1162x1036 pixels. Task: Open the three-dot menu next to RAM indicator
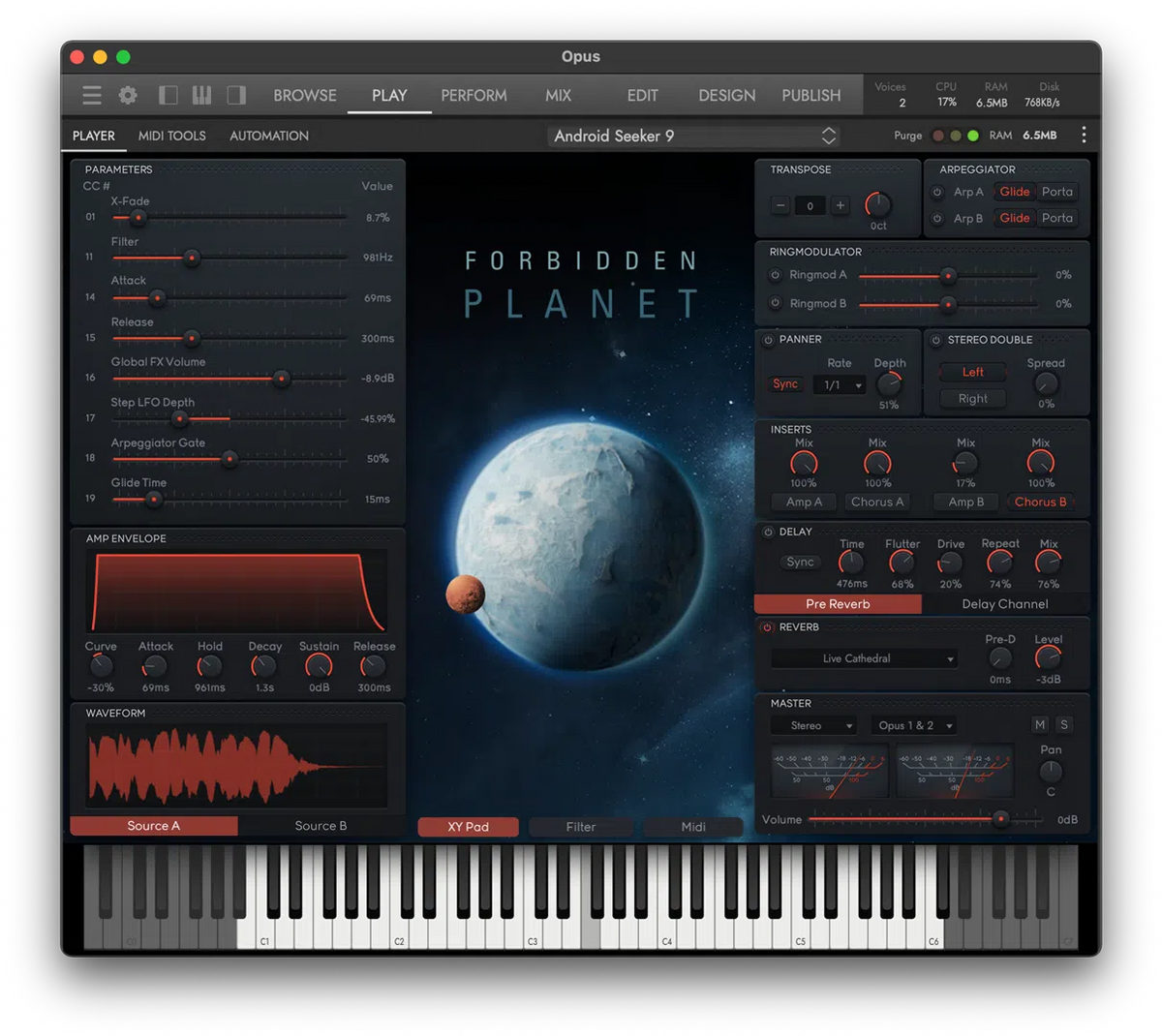click(1085, 135)
